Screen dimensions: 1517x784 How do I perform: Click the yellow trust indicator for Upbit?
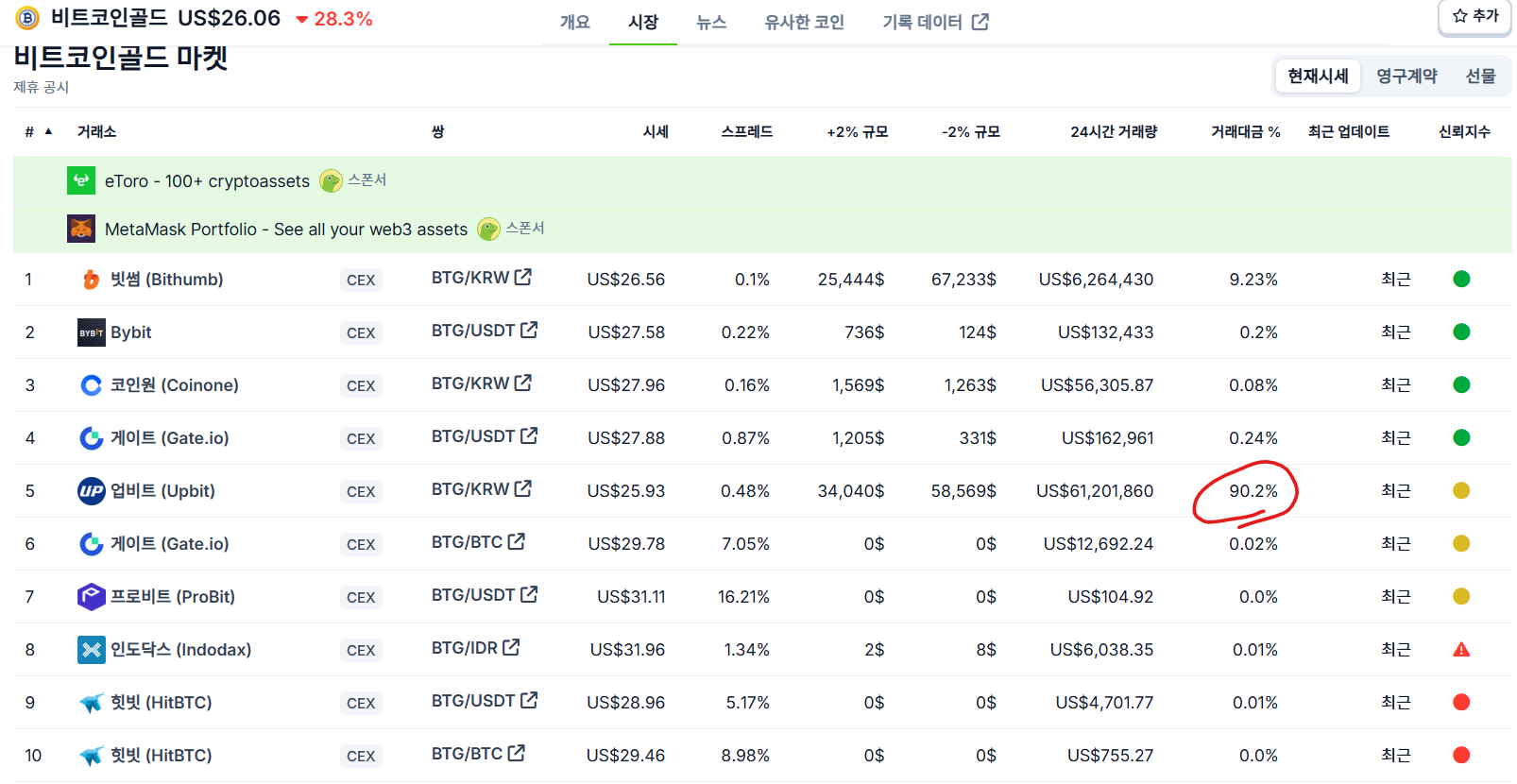pos(1461,491)
